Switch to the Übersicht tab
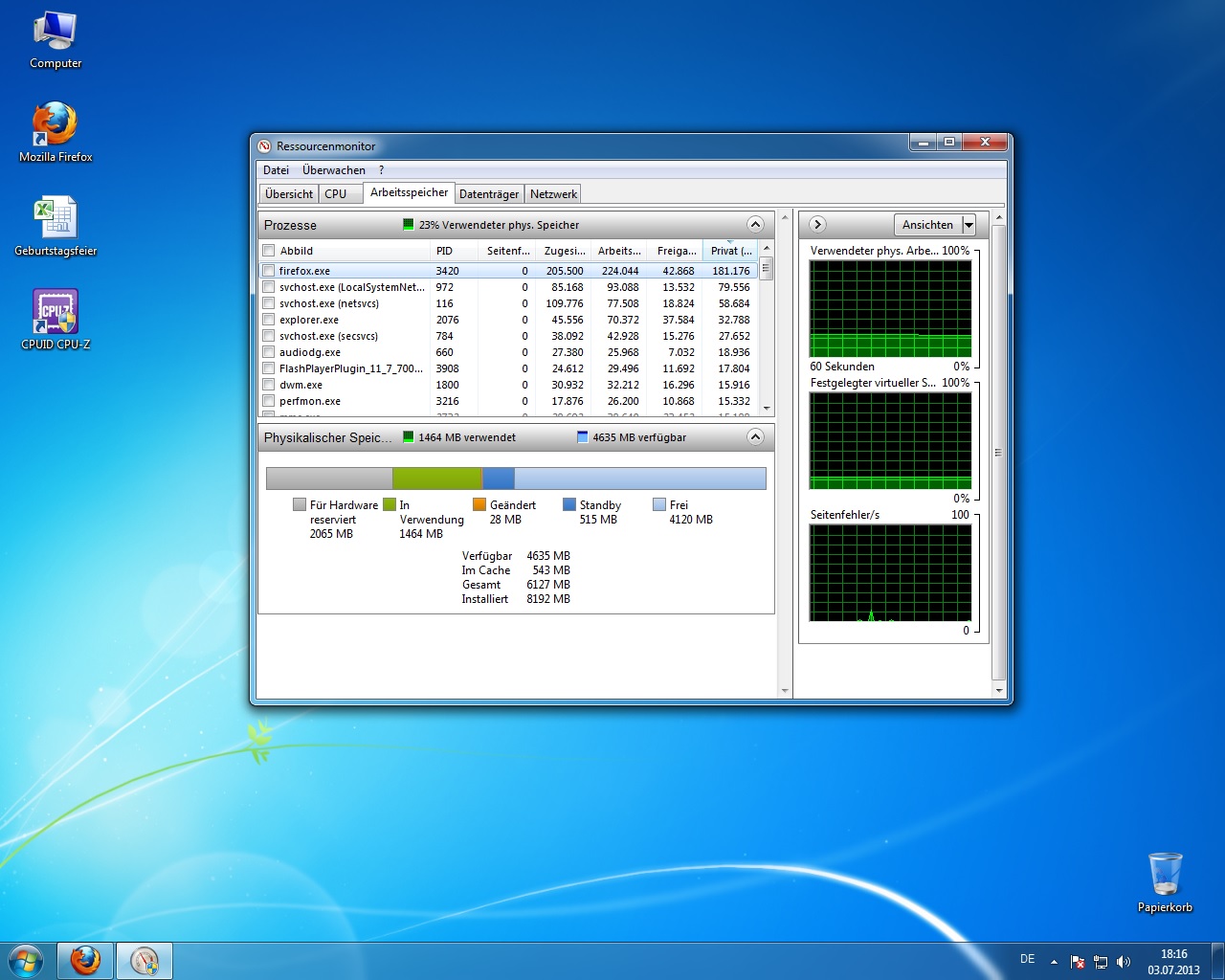 [289, 194]
